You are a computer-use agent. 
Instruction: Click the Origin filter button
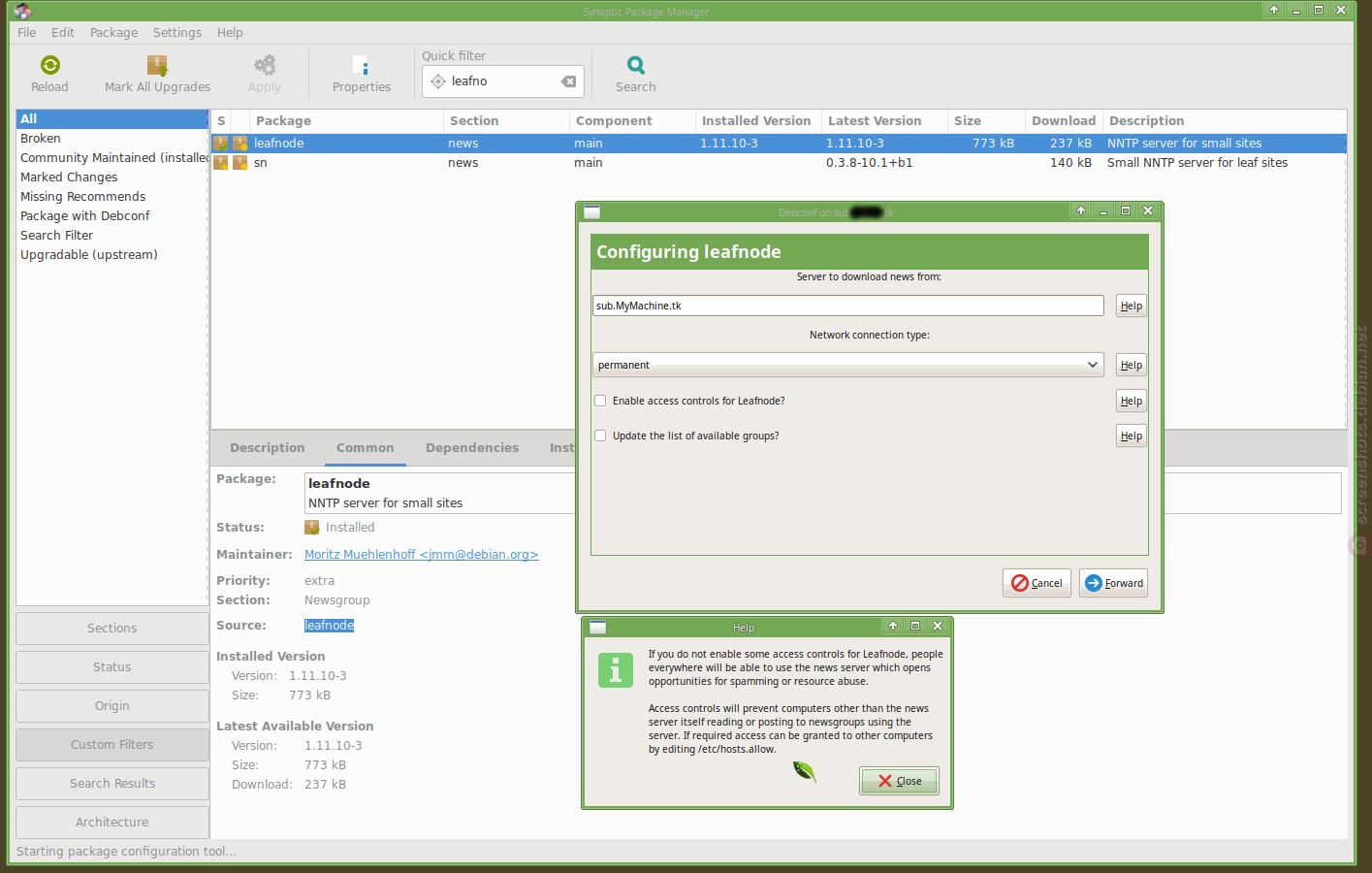pyautogui.click(x=112, y=706)
